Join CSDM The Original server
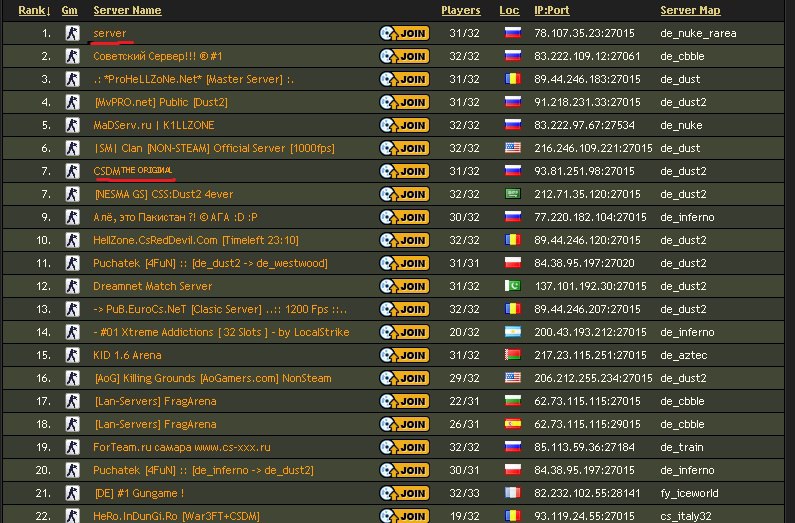This screenshot has width=795, height=523. [x=405, y=171]
